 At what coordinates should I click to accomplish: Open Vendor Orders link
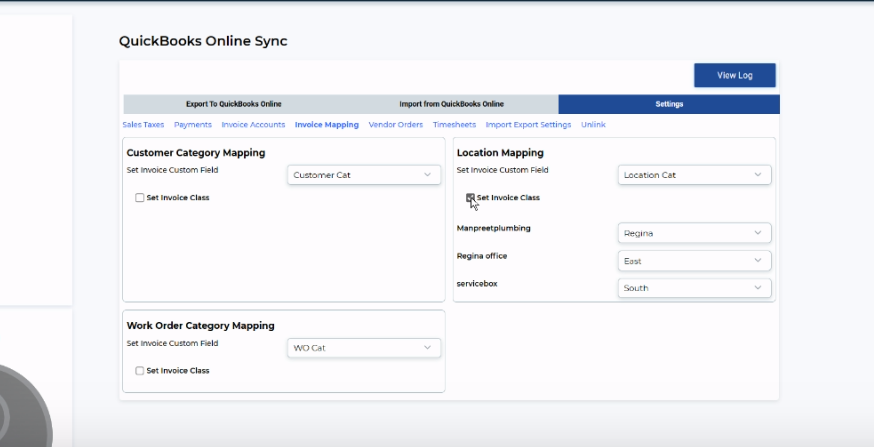pos(396,125)
